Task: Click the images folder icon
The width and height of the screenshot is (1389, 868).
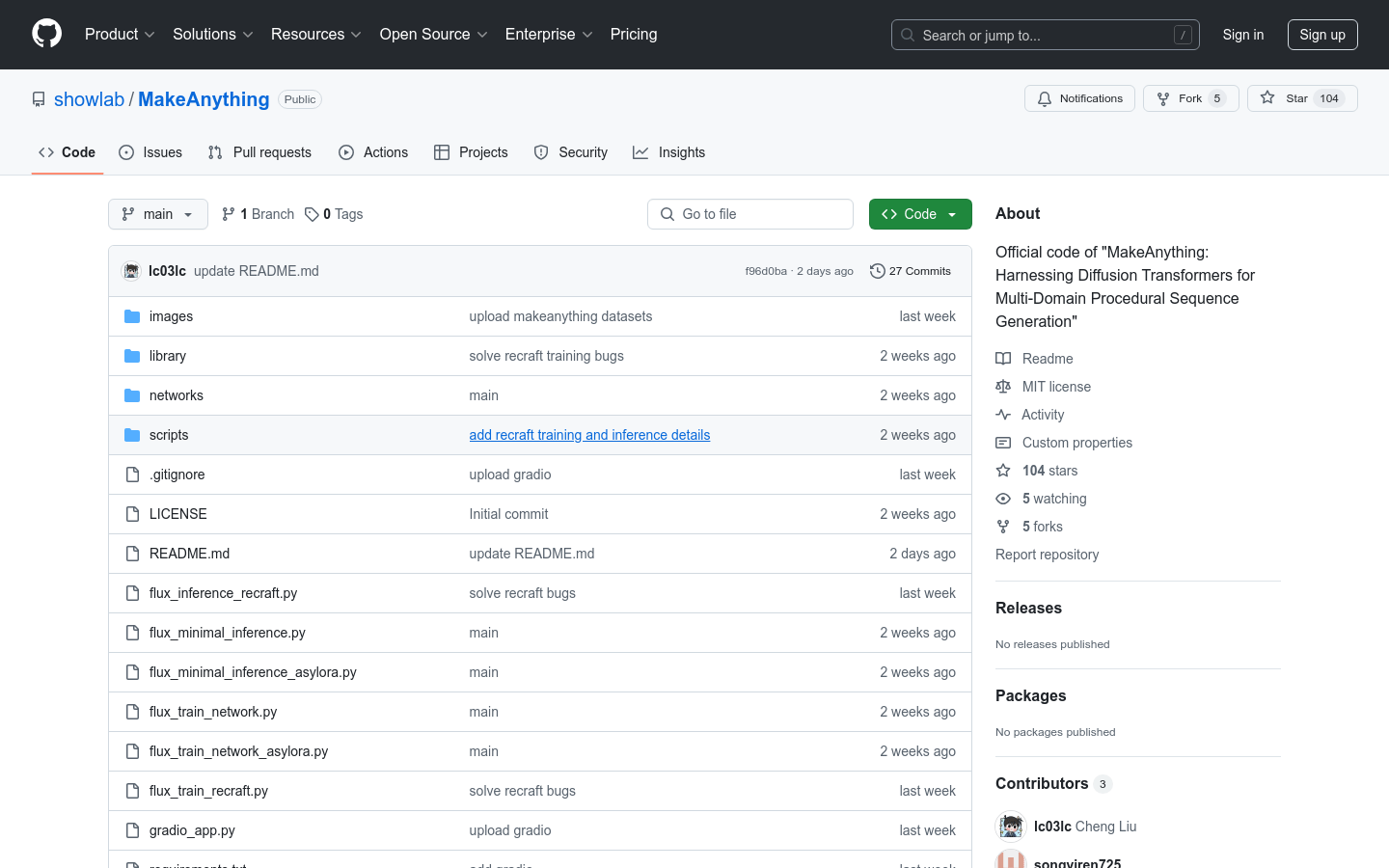Action: [132, 316]
